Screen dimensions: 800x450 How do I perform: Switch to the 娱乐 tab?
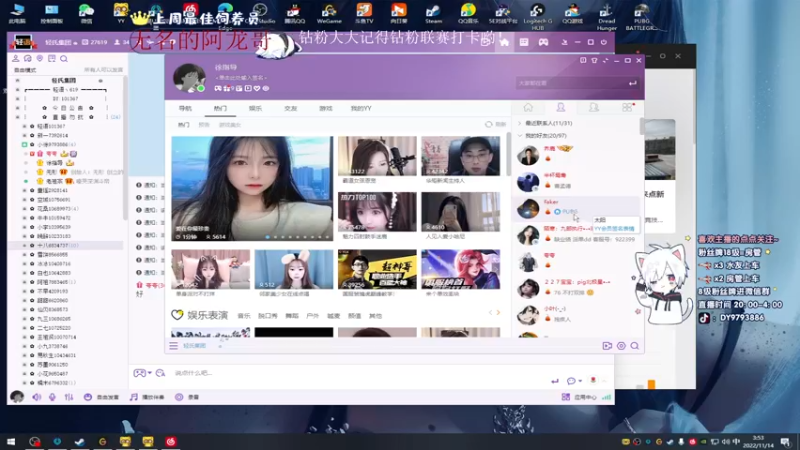pos(255,109)
